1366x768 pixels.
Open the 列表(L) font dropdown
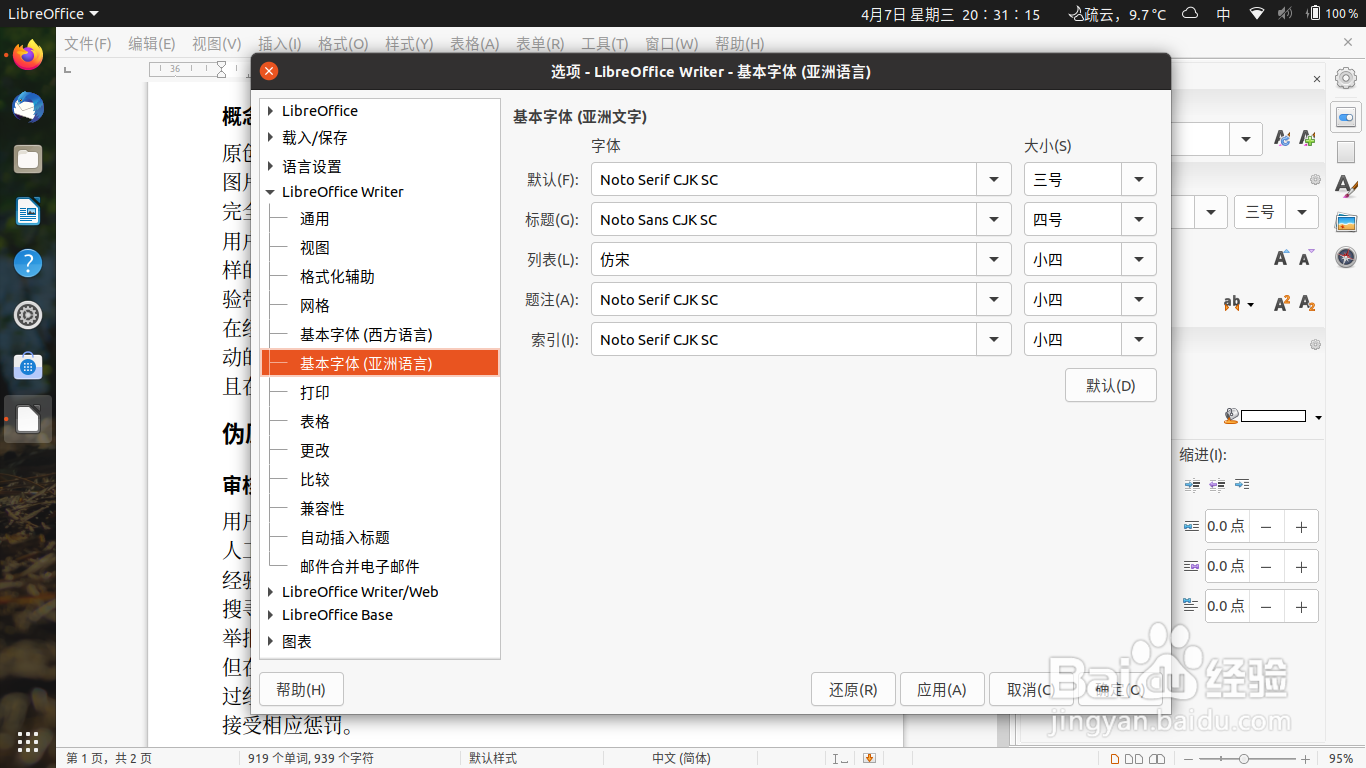point(994,260)
